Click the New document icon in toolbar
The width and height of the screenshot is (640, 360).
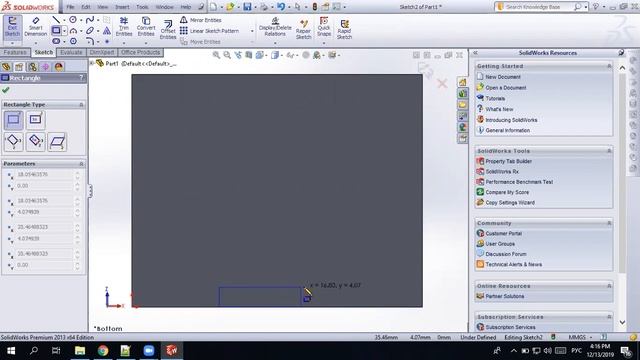(x=213, y=7)
